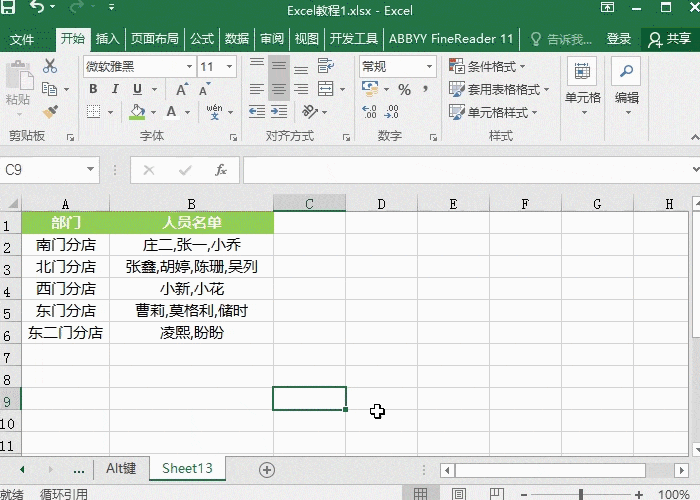Apply accounting currency format

[370, 89]
